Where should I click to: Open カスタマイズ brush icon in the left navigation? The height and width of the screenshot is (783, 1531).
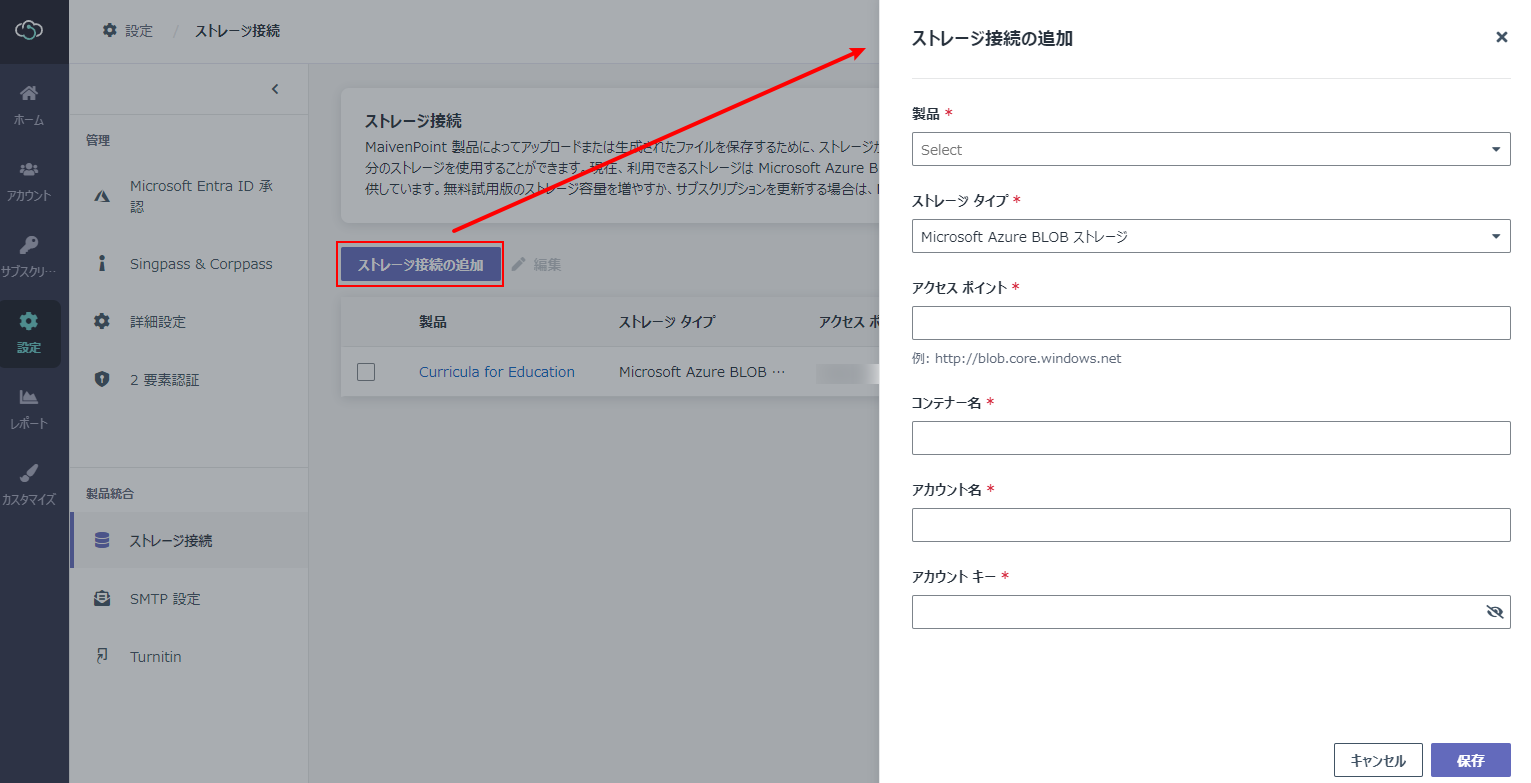29,473
